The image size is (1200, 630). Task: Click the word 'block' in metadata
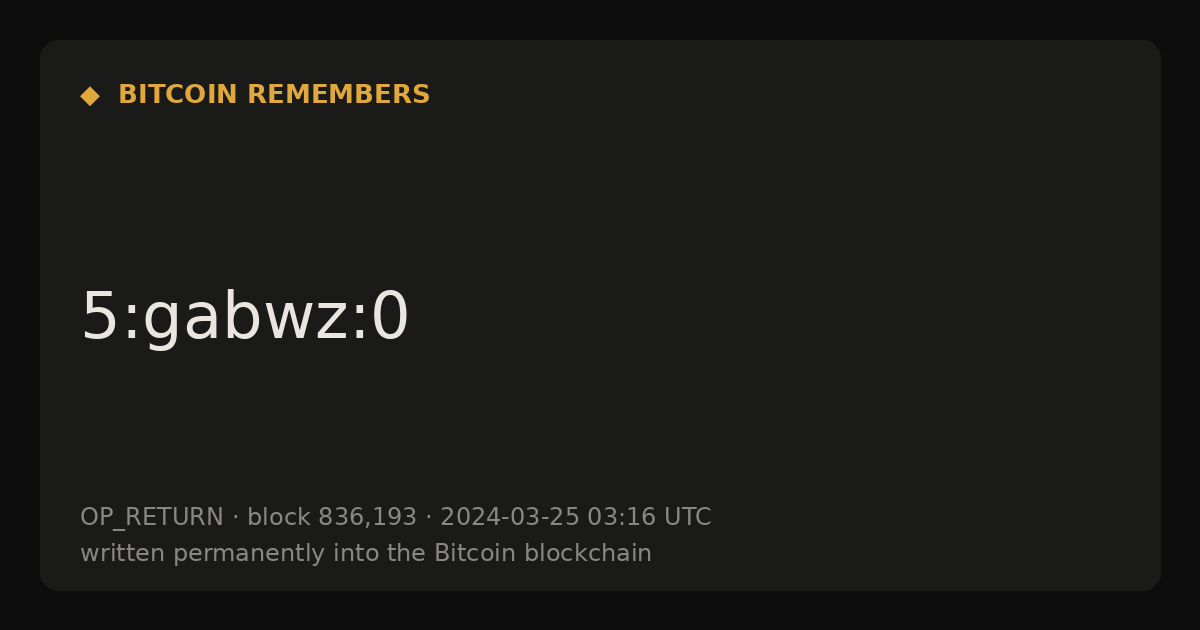[279, 518]
